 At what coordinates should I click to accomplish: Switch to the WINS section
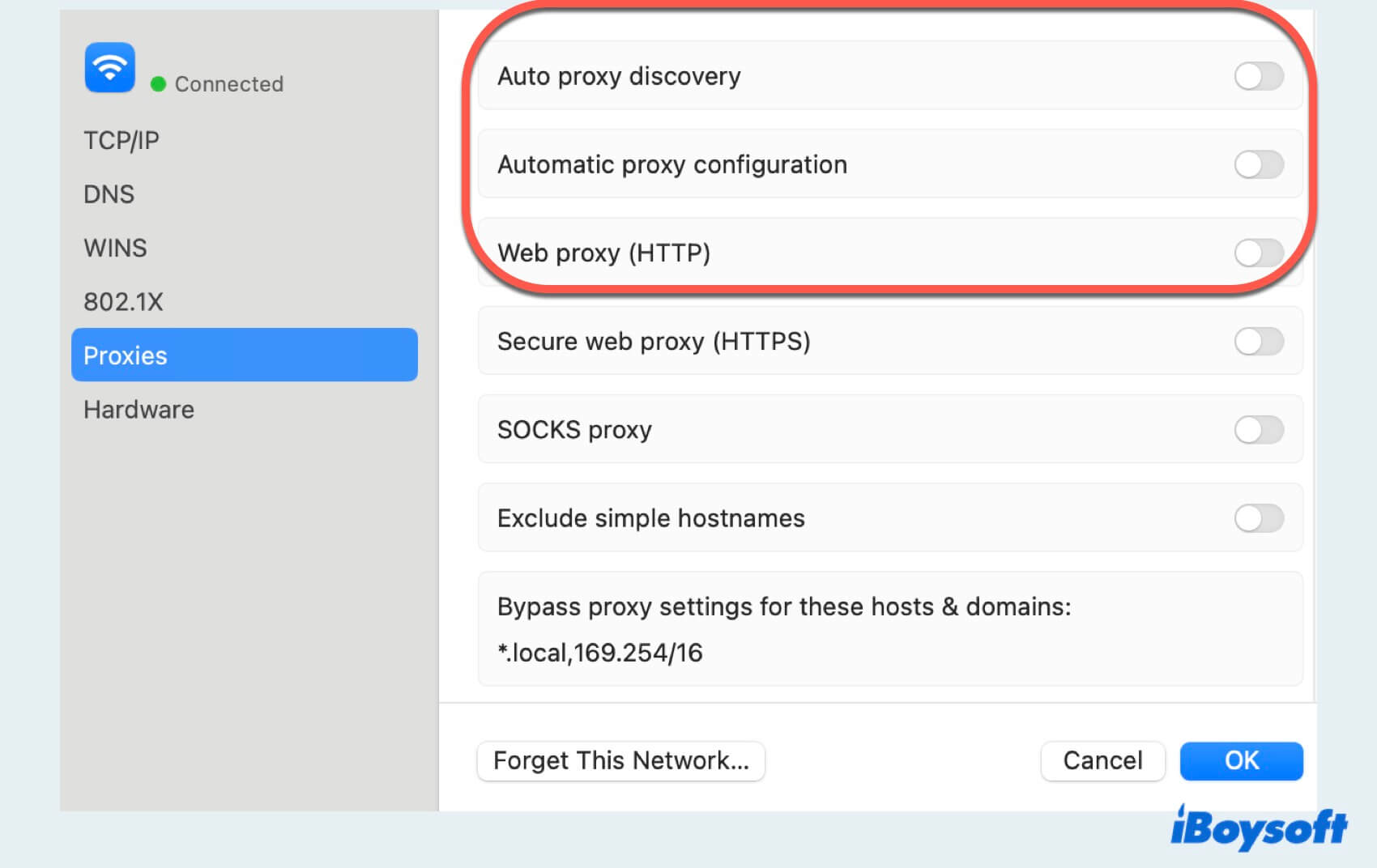click(x=115, y=248)
